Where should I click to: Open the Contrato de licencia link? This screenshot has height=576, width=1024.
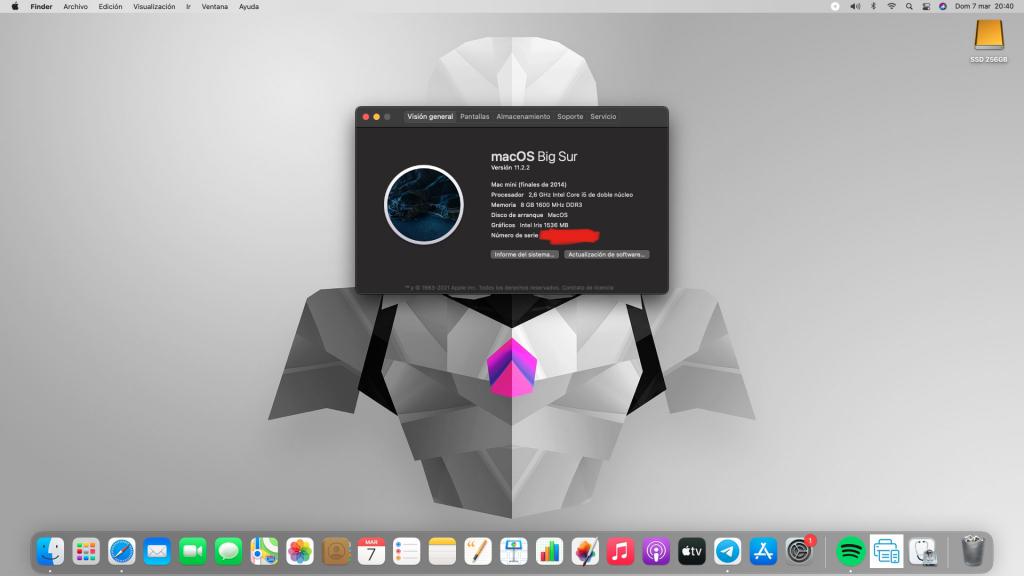click(588, 287)
